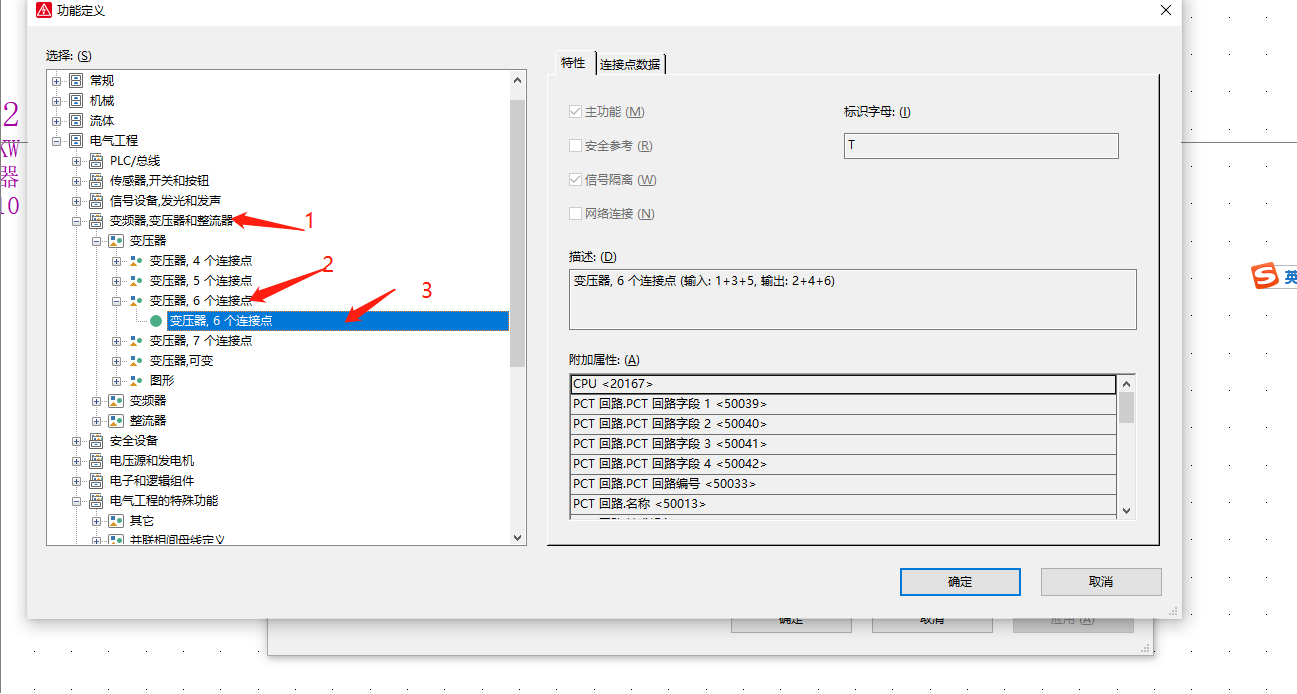The width and height of the screenshot is (1297, 694).
Task: Check the 网络连接 checkbox
Action: click(575, 214)
